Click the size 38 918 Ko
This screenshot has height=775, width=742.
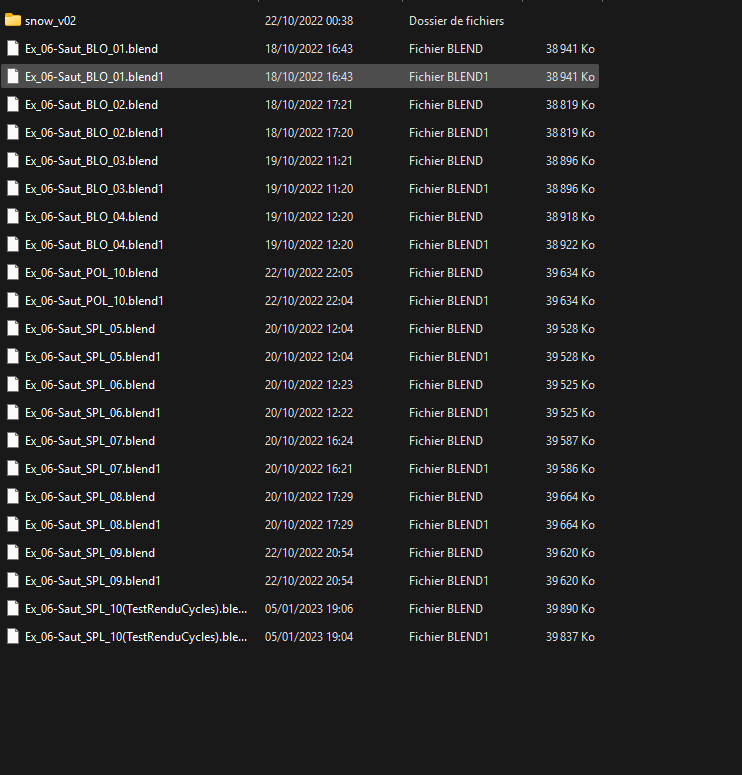[x=570, y=217]
